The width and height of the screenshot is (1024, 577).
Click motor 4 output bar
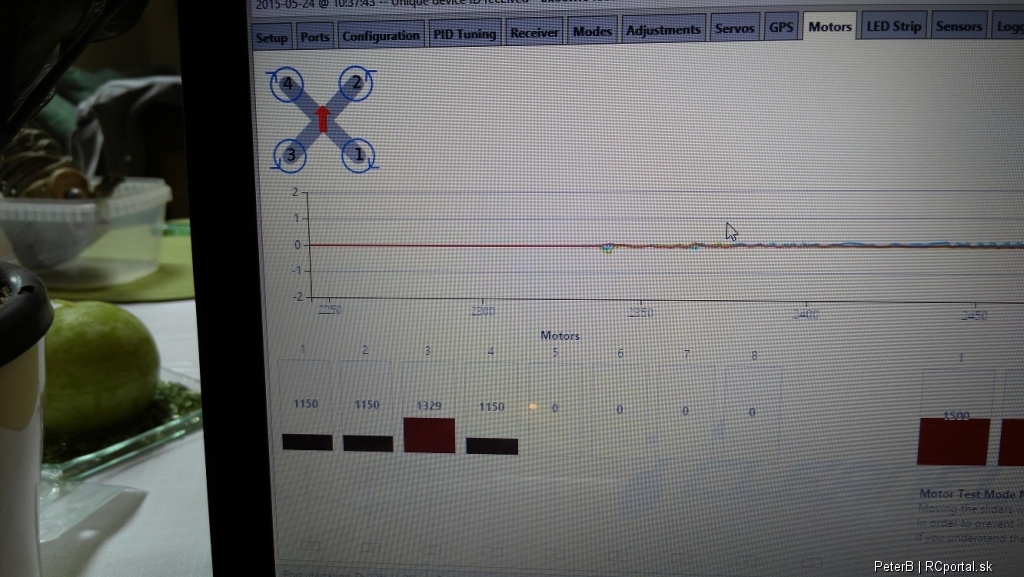[x=492, y=446]
